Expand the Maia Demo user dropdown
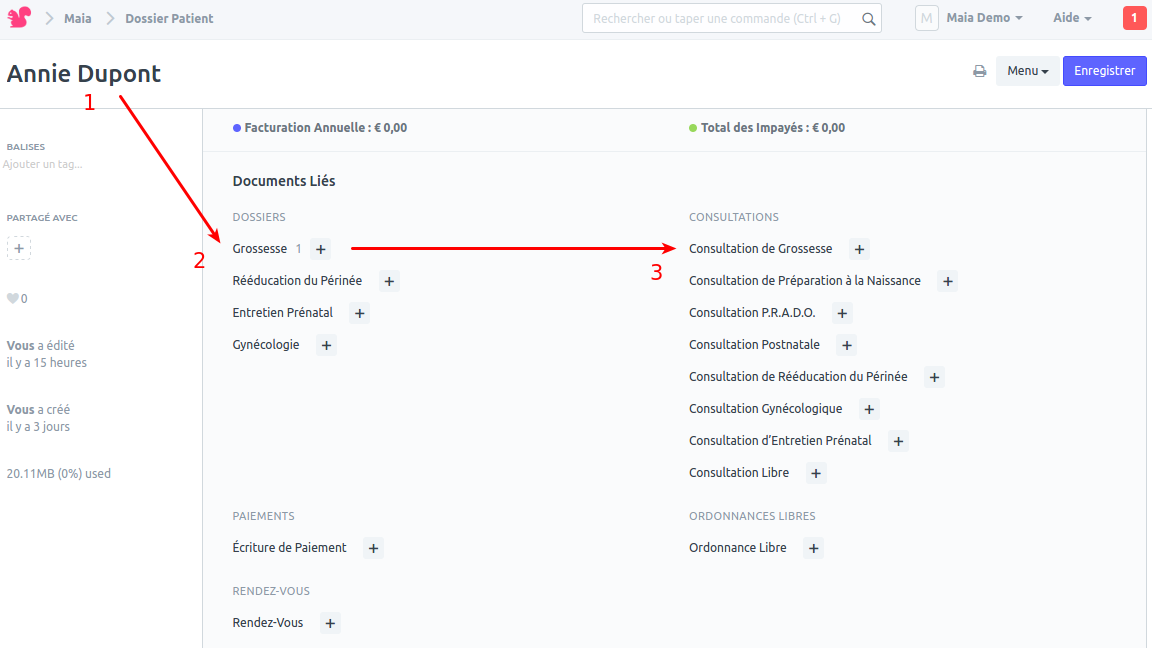 [984, 18]
